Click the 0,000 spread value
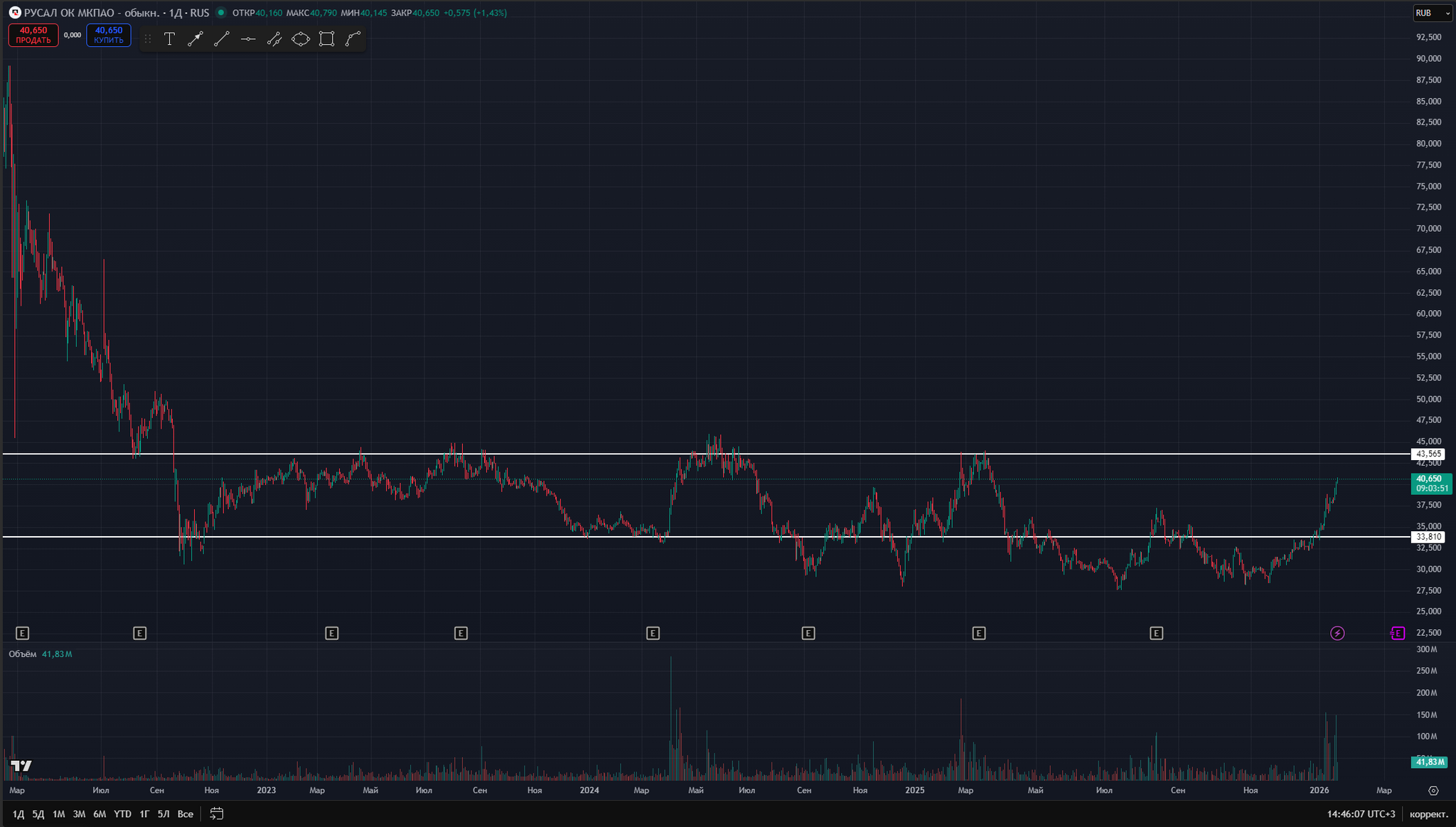This screenshot has height=827, width=1456. point(73,35)
